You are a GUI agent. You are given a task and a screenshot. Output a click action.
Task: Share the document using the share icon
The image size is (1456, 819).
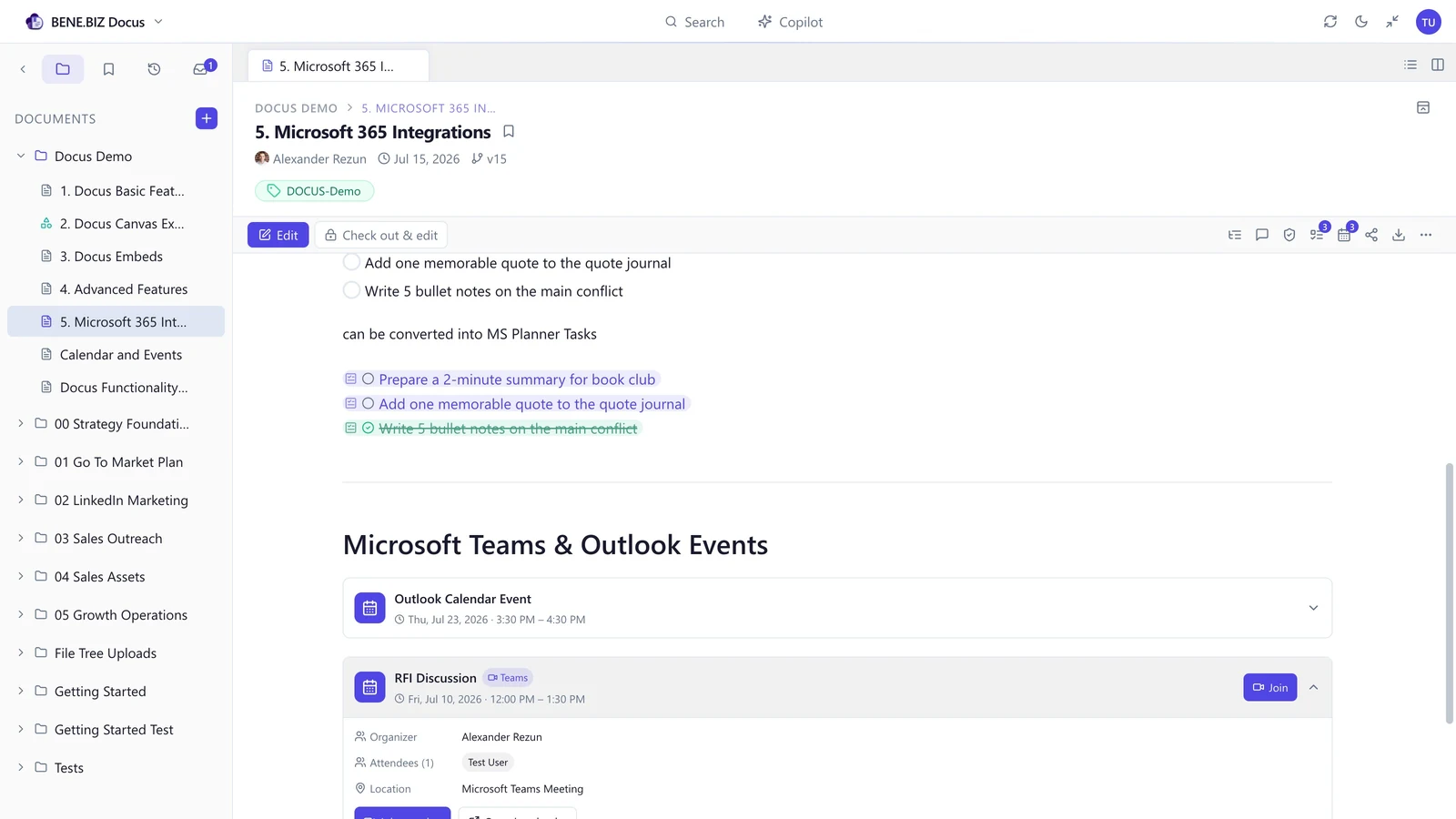[1371, 235]
